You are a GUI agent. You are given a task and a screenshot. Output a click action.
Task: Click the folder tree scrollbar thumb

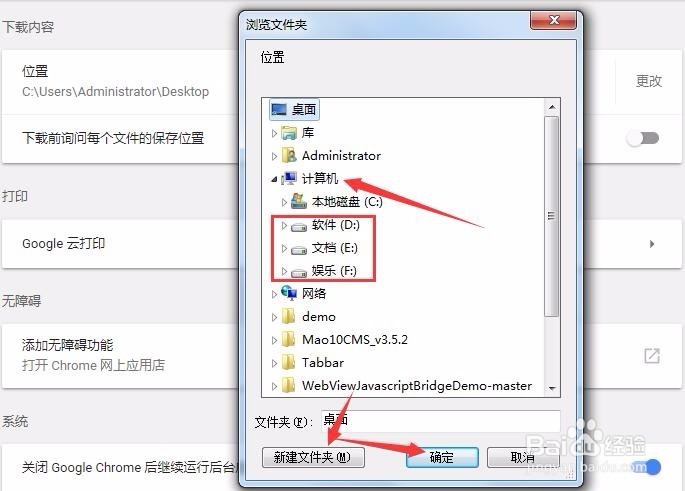552,216
